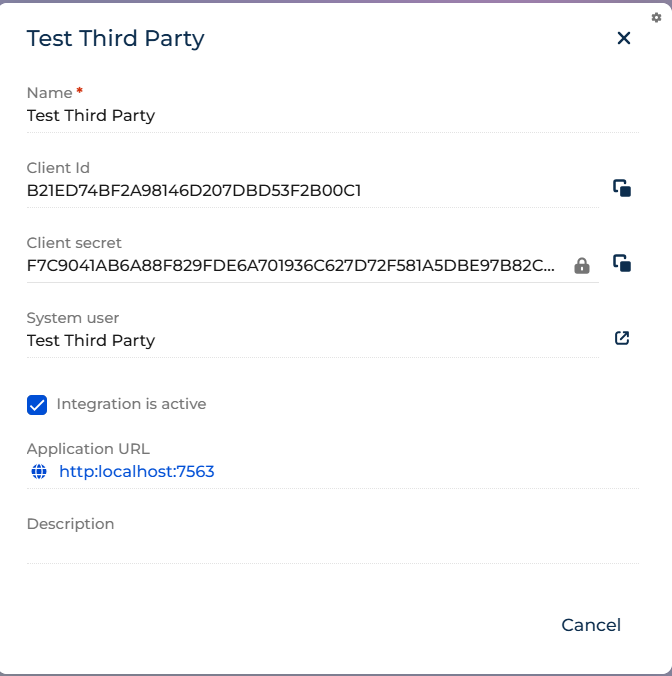The width and height of the screenshot is (672, 676).
Task: Click the globe icon next to Application URL
Action: [x=39, y=471]
